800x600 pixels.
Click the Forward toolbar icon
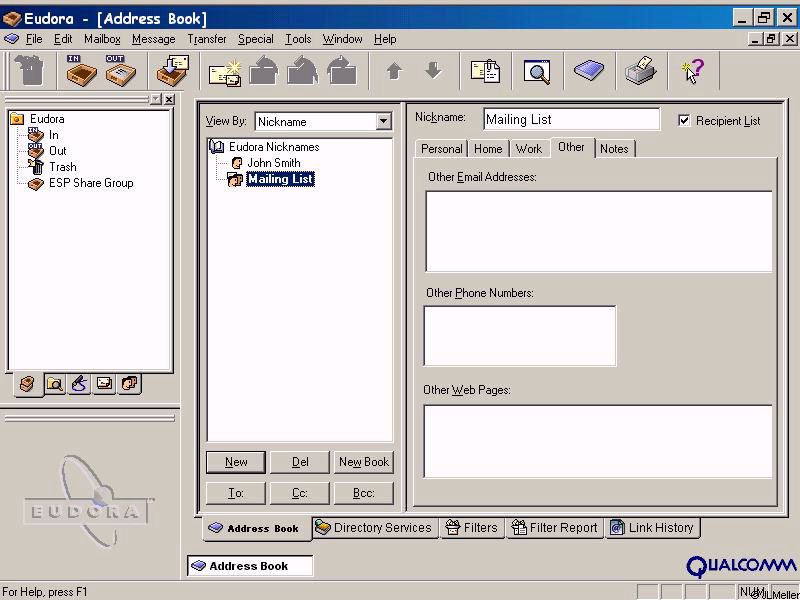click(x=341, y=71)
